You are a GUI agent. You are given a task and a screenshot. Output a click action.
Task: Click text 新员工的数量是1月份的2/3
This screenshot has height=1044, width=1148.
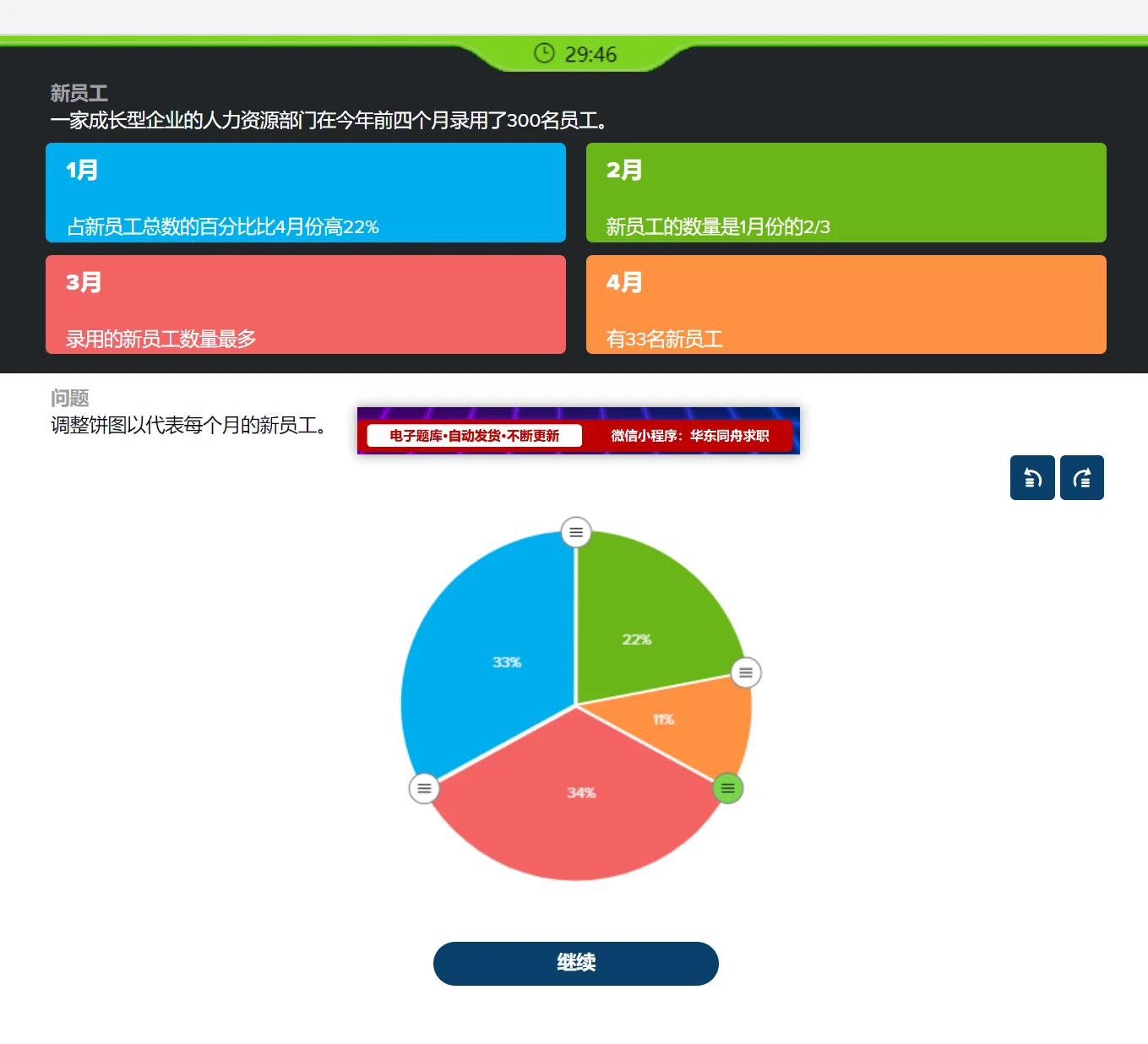click(x=718, y=227)
